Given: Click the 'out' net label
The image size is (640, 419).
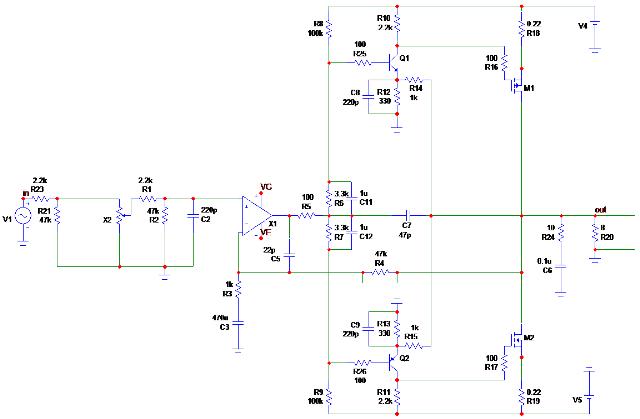Looking at the screenshot, I should [x=600, y=210].
